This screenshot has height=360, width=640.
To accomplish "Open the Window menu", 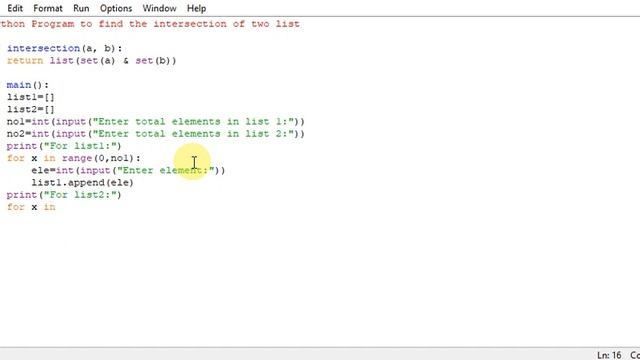I will click(x=160, y=8).
